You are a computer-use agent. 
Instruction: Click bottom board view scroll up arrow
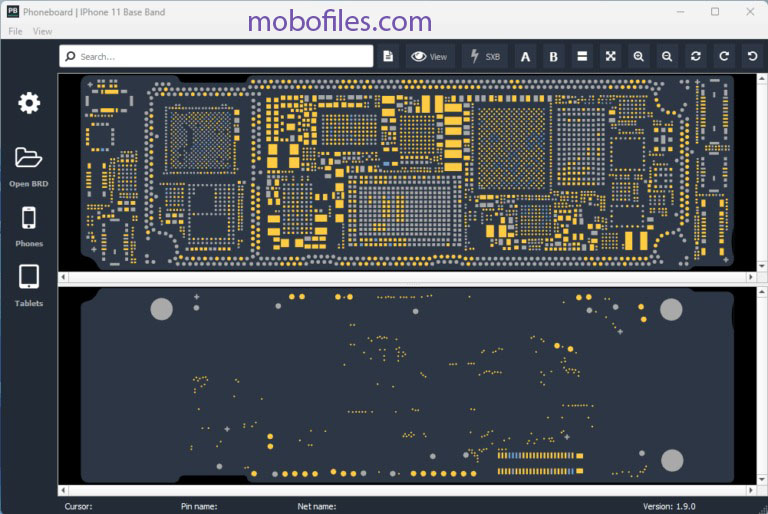pyautogui.click(x=762, y=292)
